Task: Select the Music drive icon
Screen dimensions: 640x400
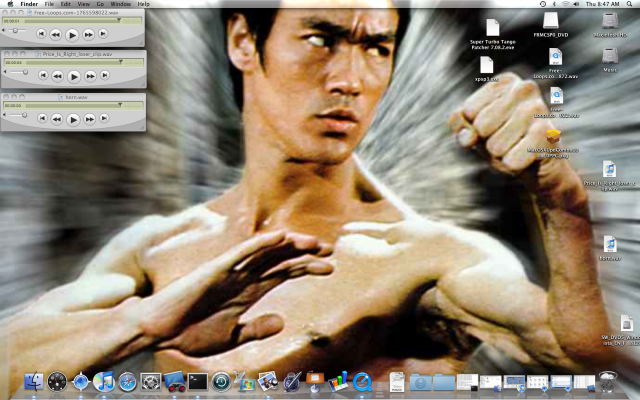Action: click(610, 56)
